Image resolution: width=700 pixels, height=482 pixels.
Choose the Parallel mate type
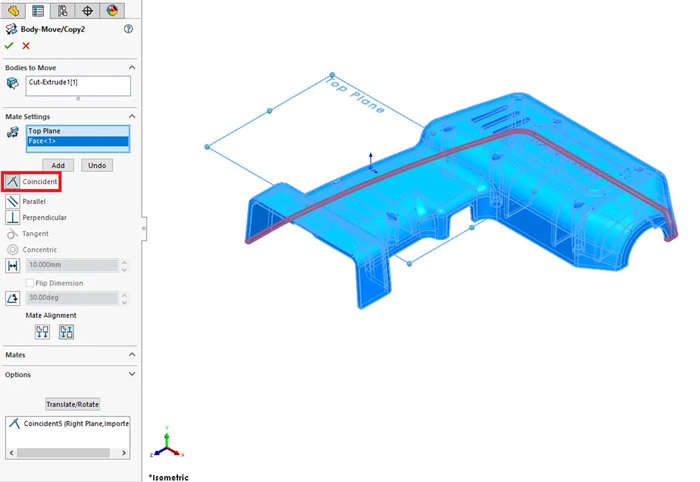click(x=13, y=201)
